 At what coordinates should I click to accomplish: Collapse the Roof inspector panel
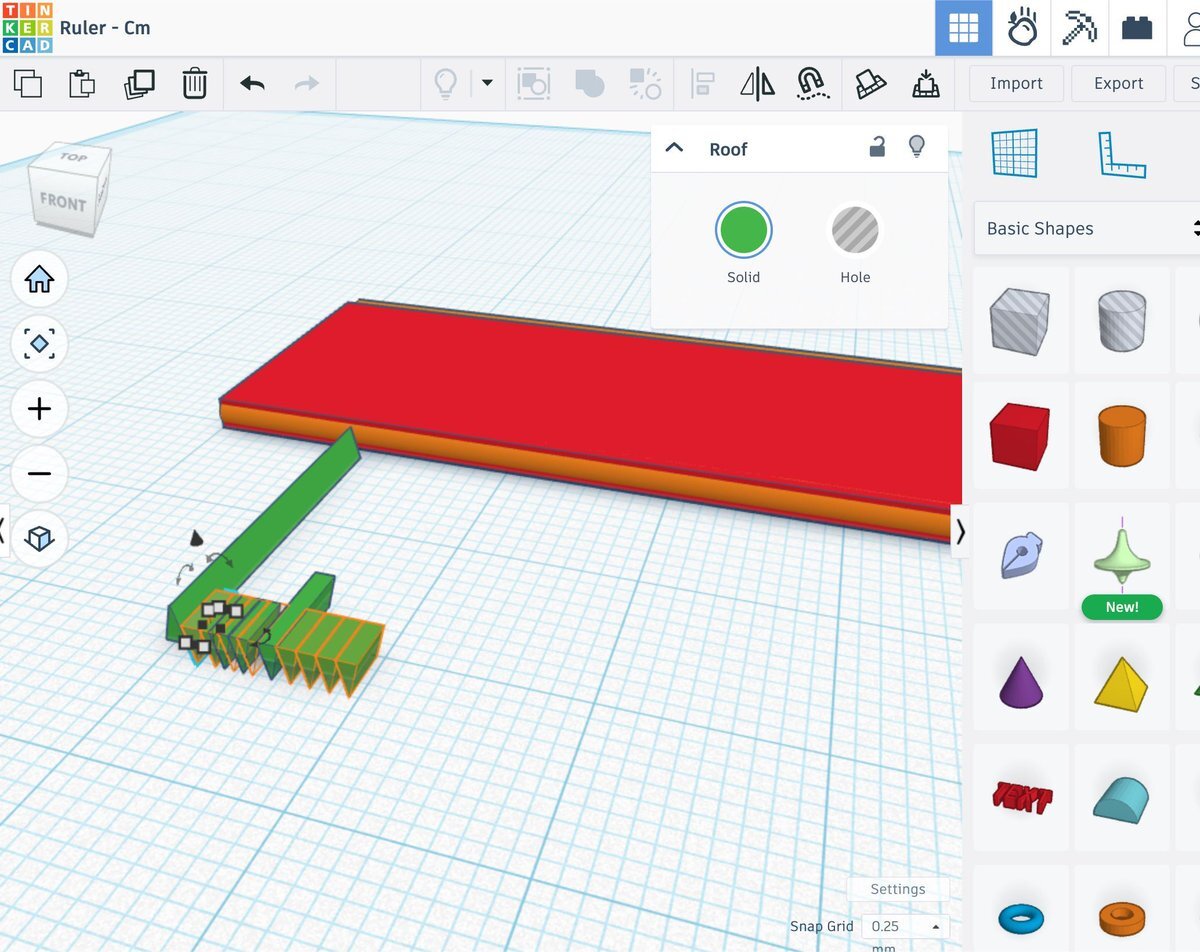675,148
